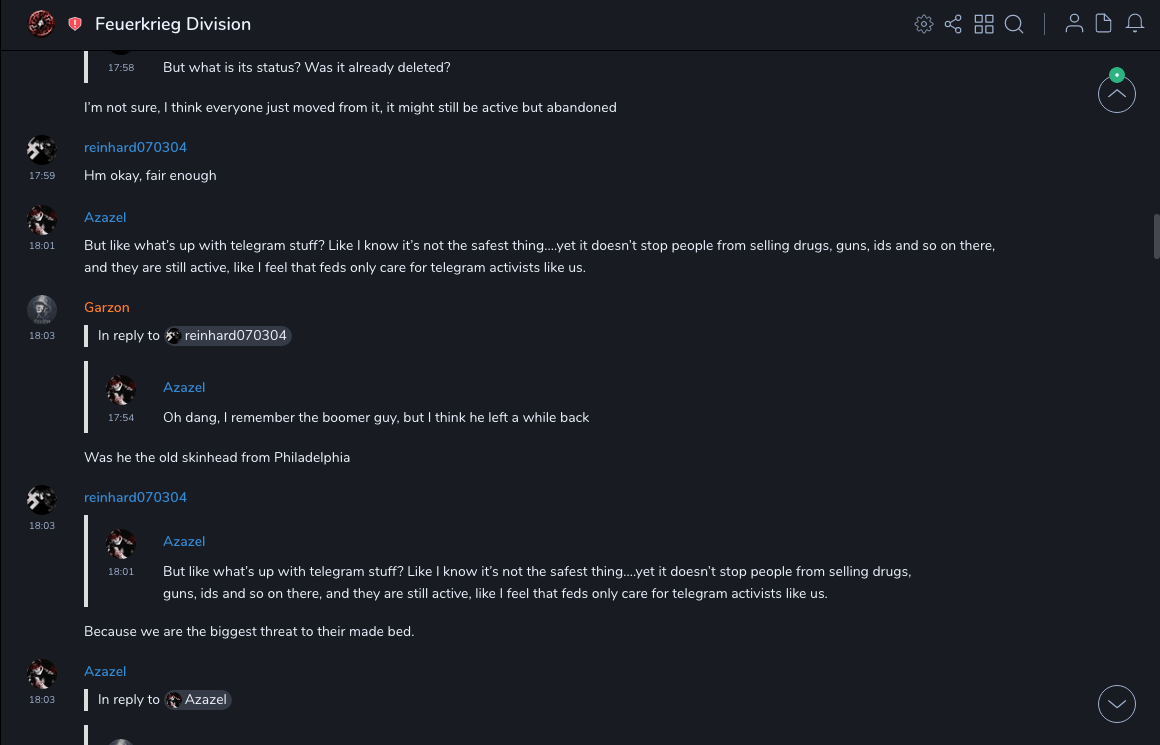
Task: Click the share icon in header
Action: [x=953, y=24]
